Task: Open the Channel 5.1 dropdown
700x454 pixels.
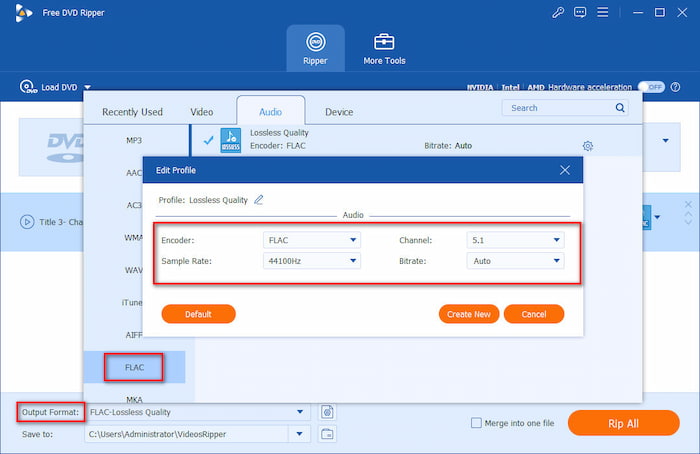Action: [x=515, y=240]
